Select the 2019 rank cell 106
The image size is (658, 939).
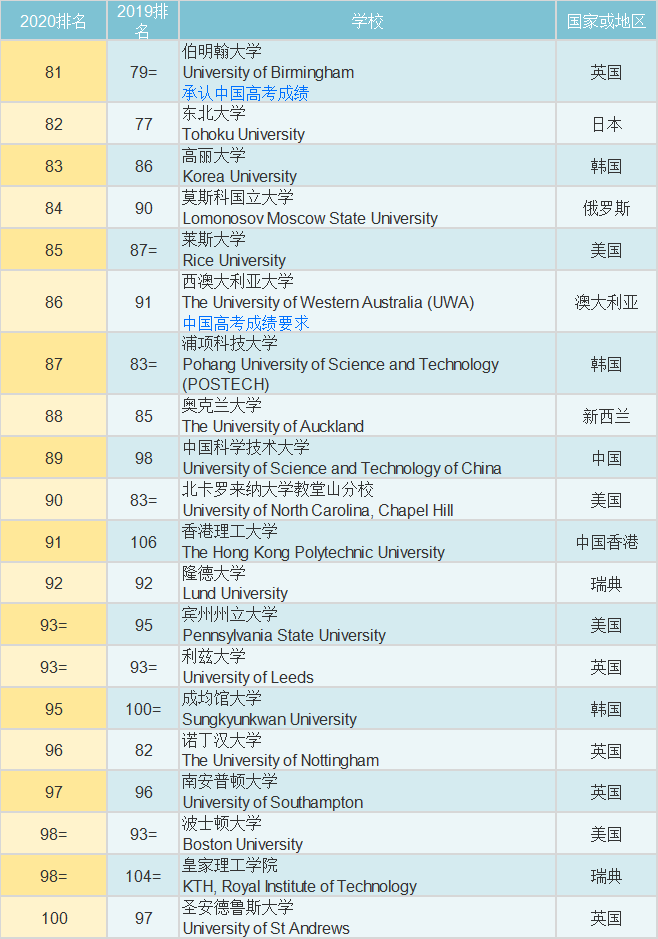pyautogui.click(x=143, y=543)
